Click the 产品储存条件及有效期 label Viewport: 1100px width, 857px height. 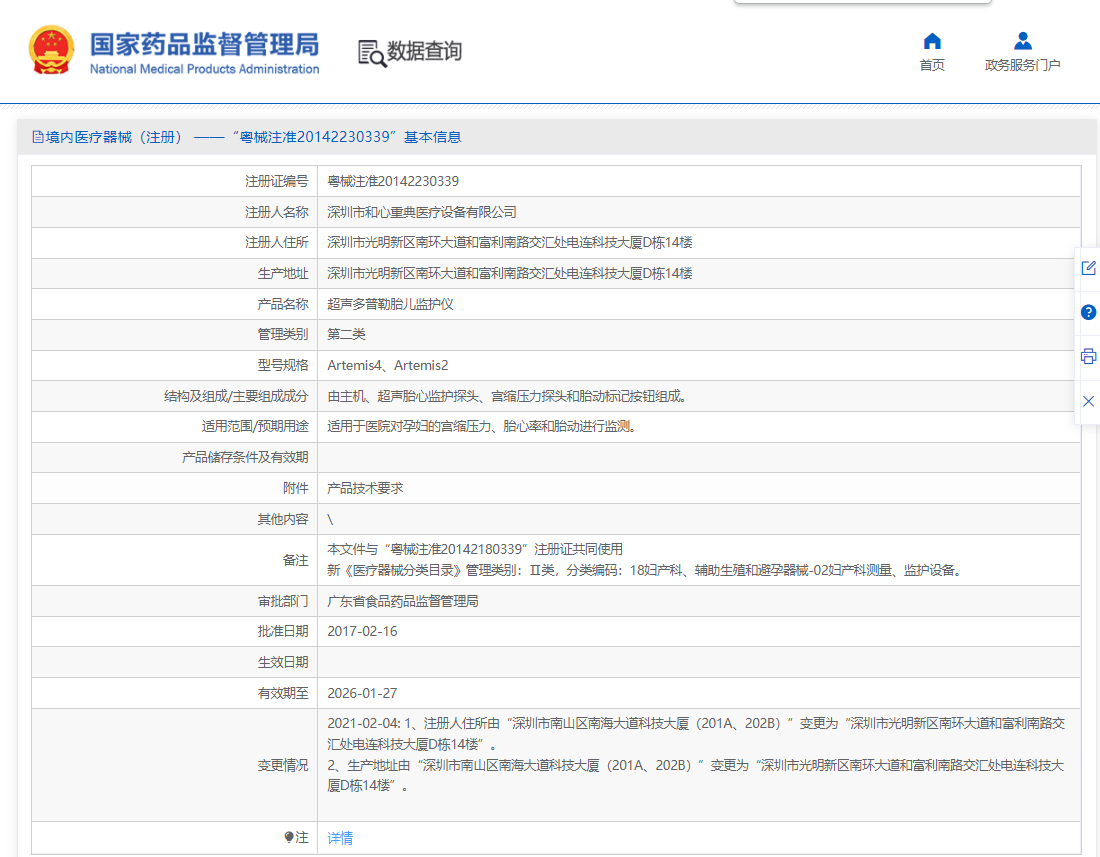click(245, 457)
